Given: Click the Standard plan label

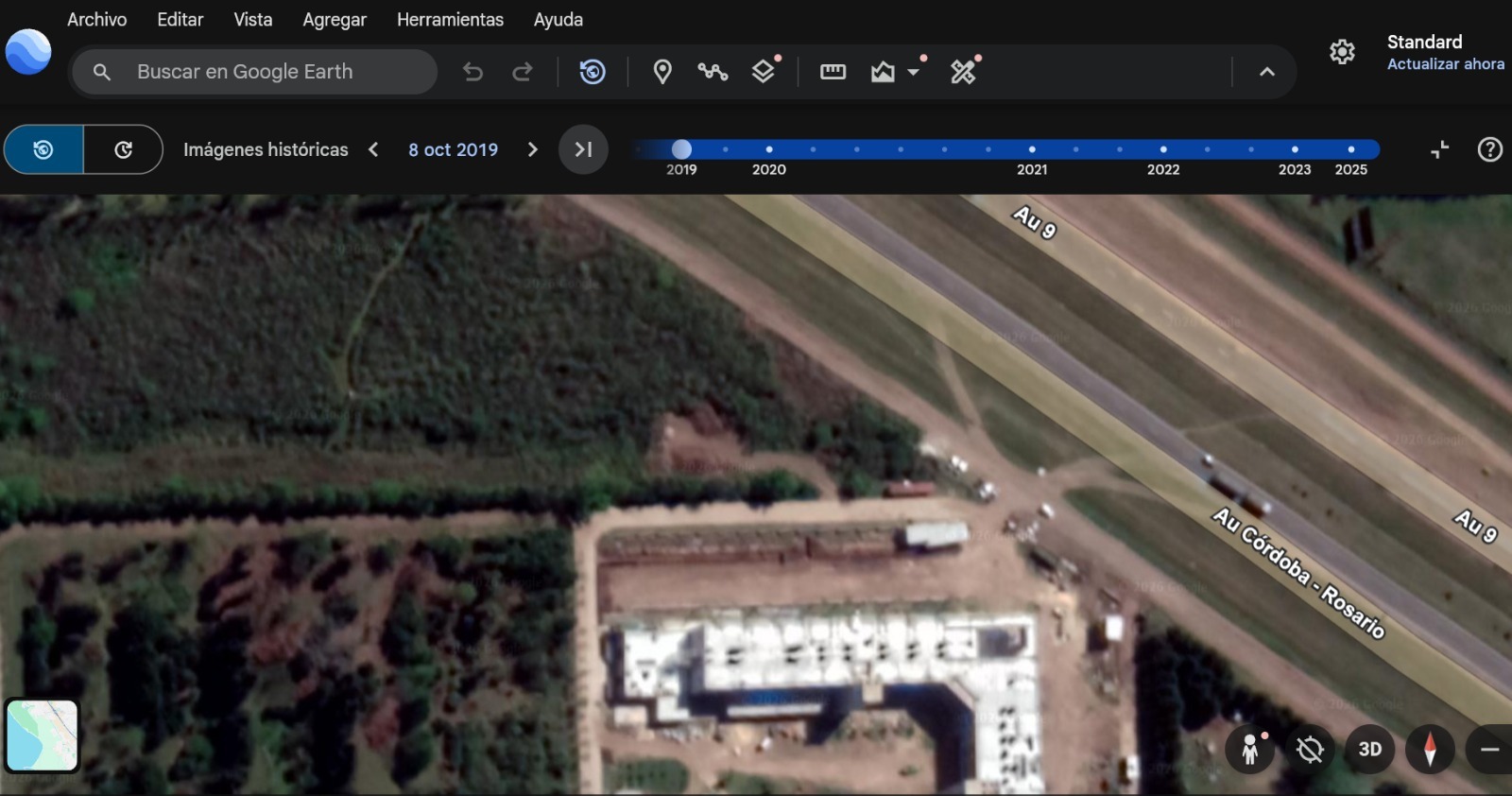Looking at the screenshot, I should tap(1424, 42).
